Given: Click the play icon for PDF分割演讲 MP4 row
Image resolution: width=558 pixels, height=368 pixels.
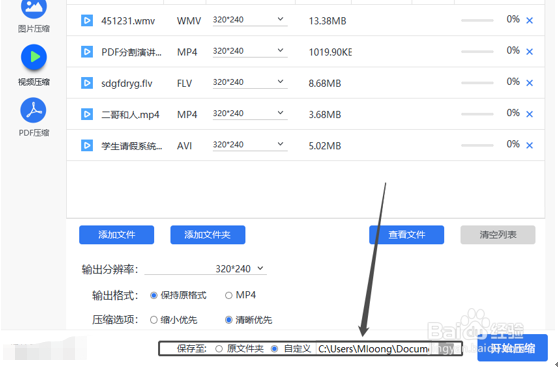Looking at the screenshot, I should pyautogui.click(x=87, y=52).
